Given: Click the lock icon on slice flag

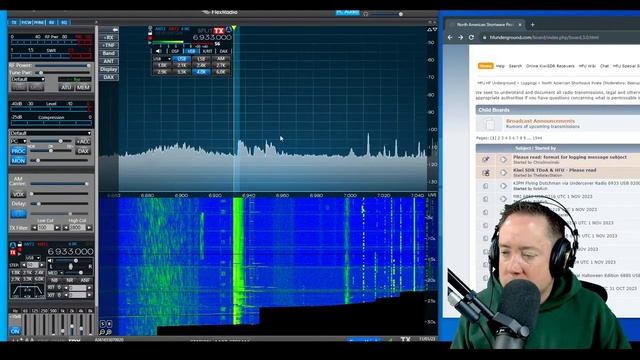Looking at the screenshot, I should [150, 33].
